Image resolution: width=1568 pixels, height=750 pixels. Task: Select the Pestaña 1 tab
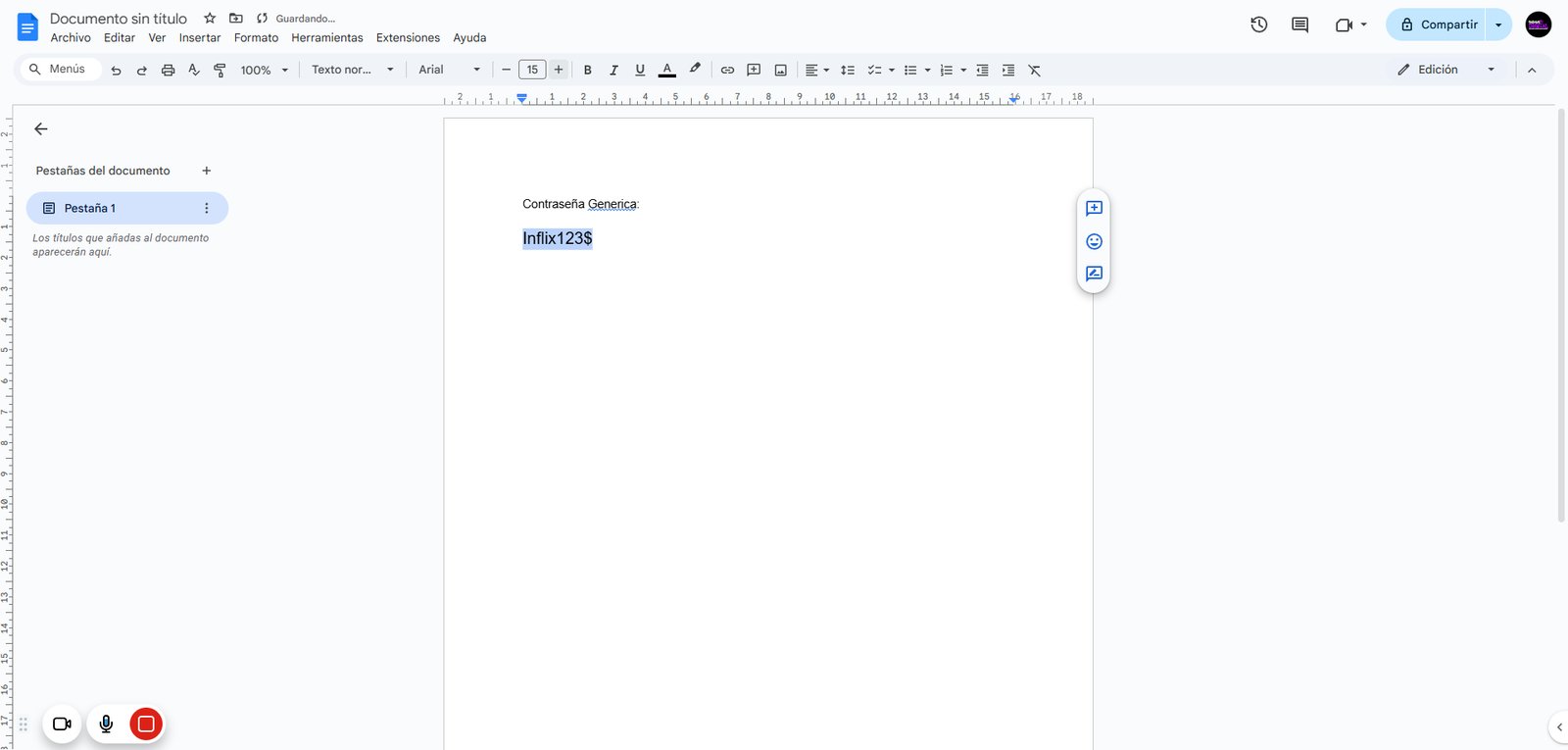click(x=127, y=208)
